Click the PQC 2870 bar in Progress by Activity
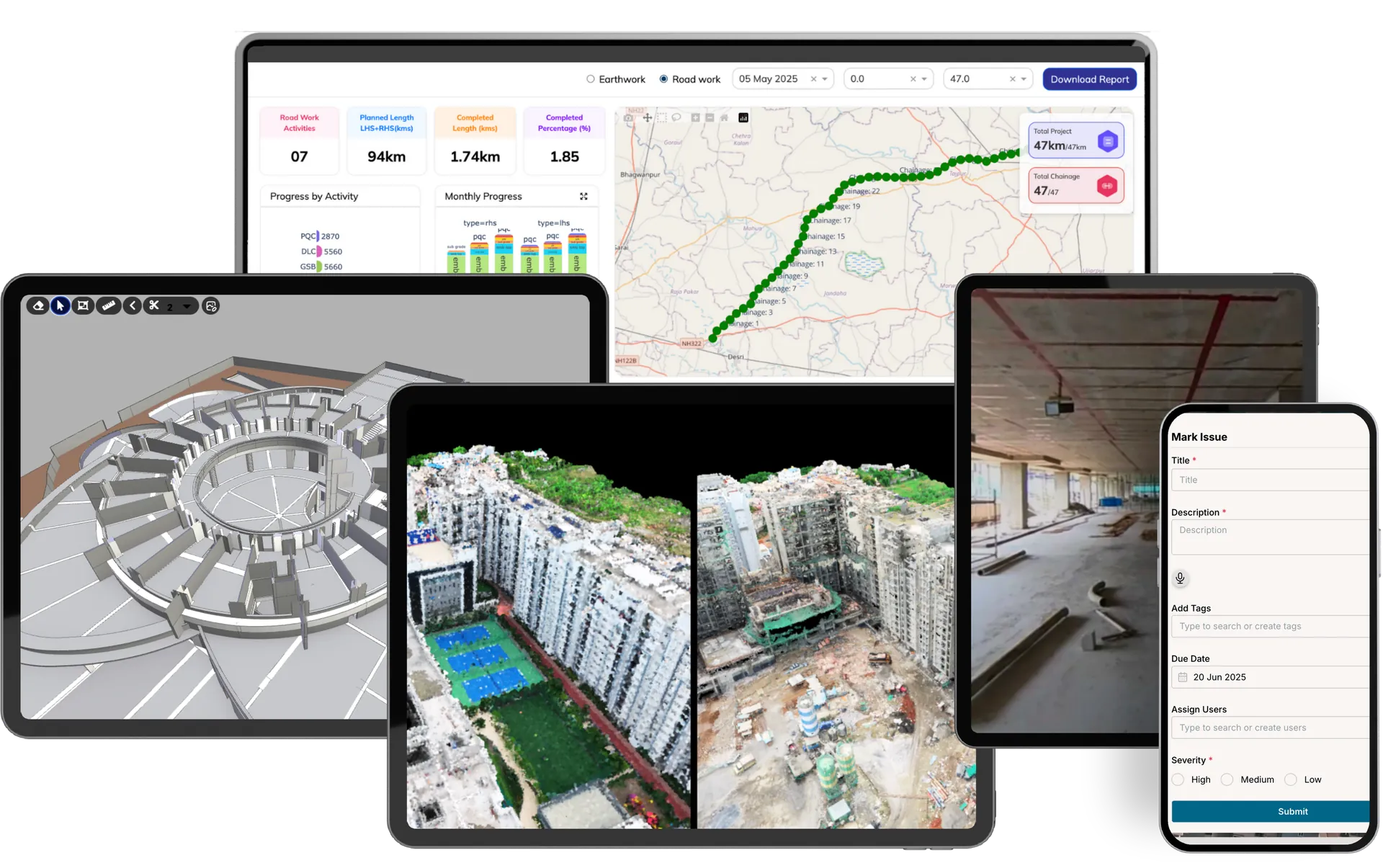Viewport: 1383px width, 868px height. pyautogui.click(x=318, y=236)
